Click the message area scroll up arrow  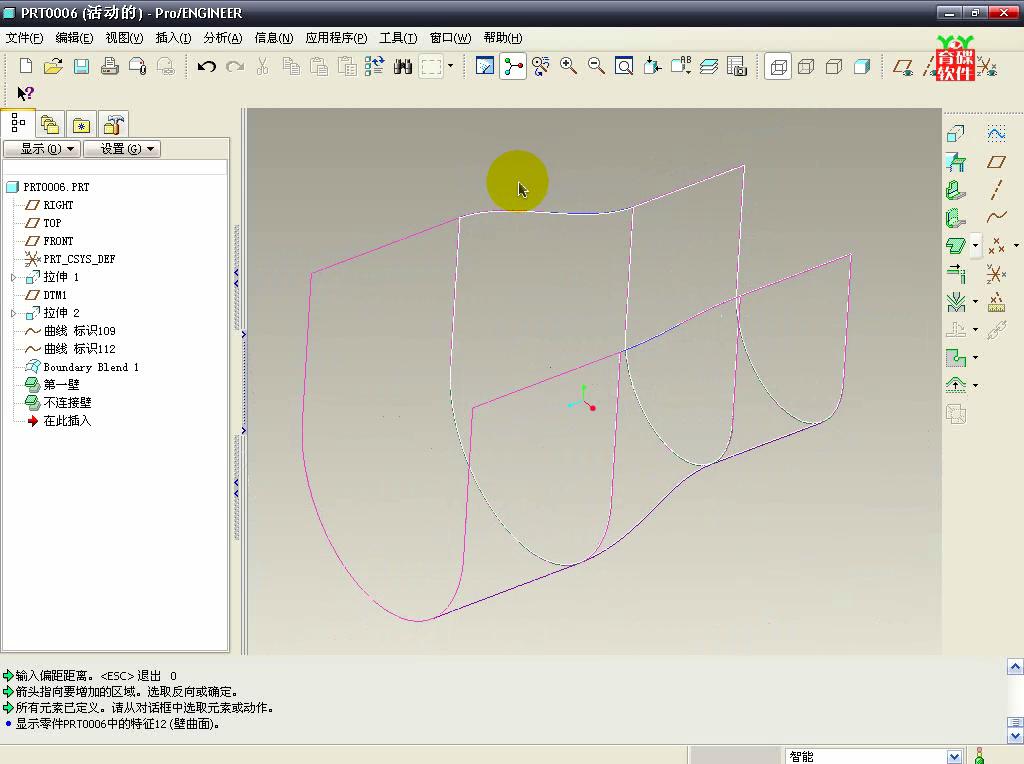[x=1015, y=667]
